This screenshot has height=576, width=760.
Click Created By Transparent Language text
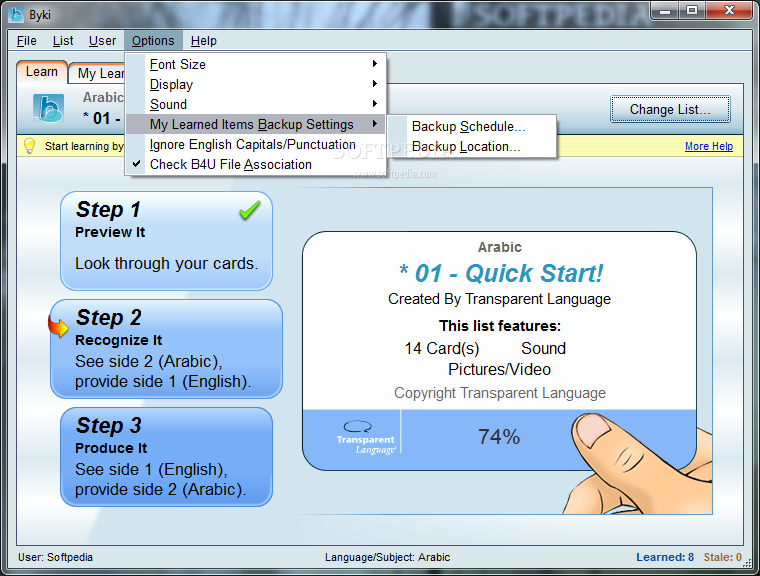(x=499, y=299)
